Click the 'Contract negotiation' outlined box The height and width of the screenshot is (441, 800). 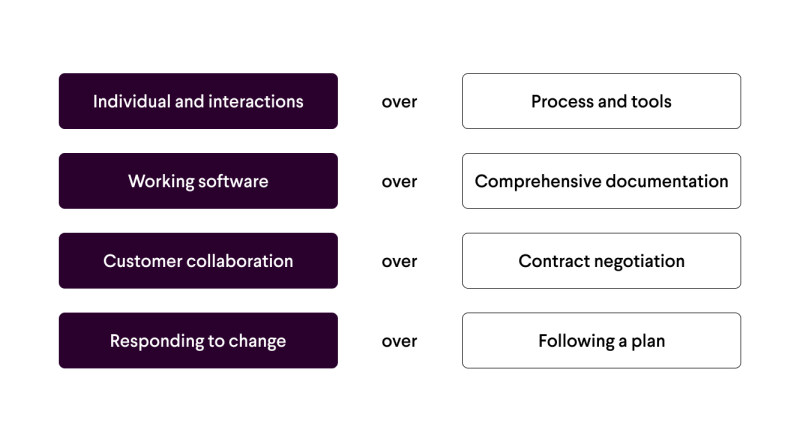click(601, 261)
